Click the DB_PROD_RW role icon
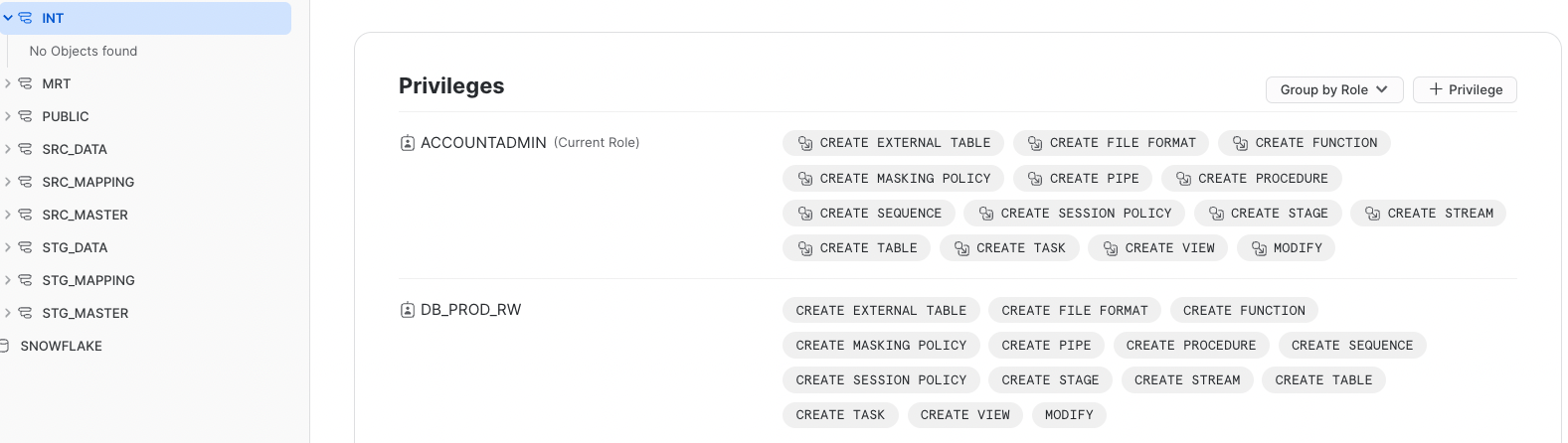The height and width of the screenshot is (443, 1568). point(408,310)
